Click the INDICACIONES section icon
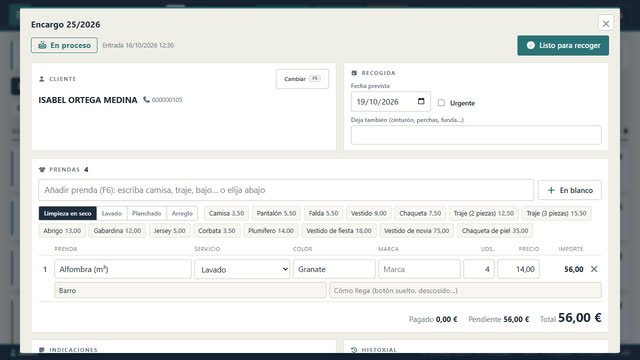The height and width of the screenshot is (360, 640). tap(42, 350)
